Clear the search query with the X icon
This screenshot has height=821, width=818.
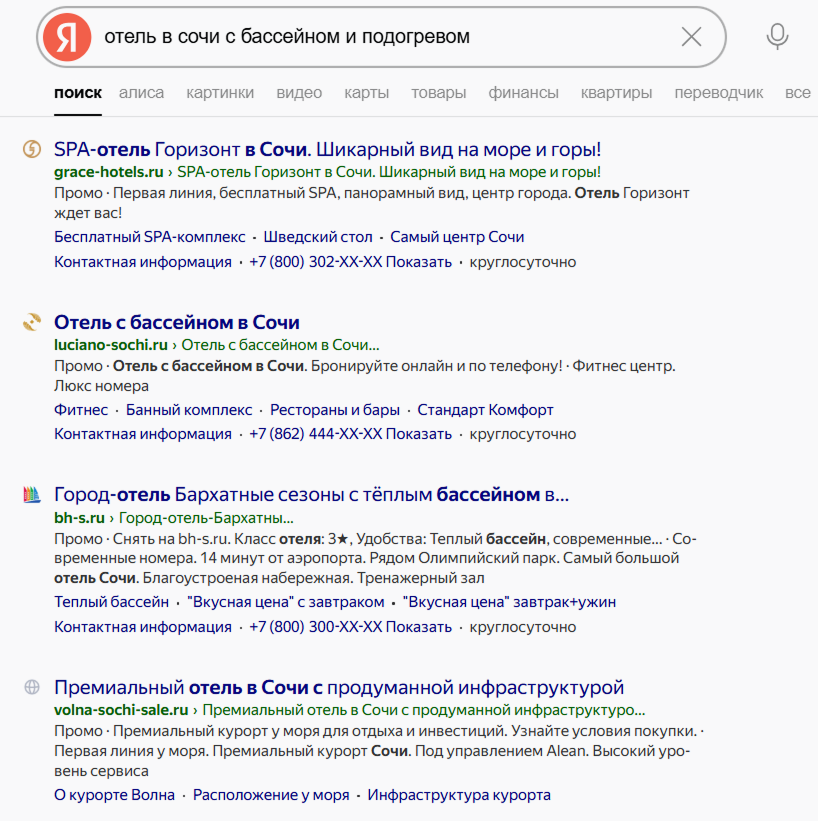point(691,37)
